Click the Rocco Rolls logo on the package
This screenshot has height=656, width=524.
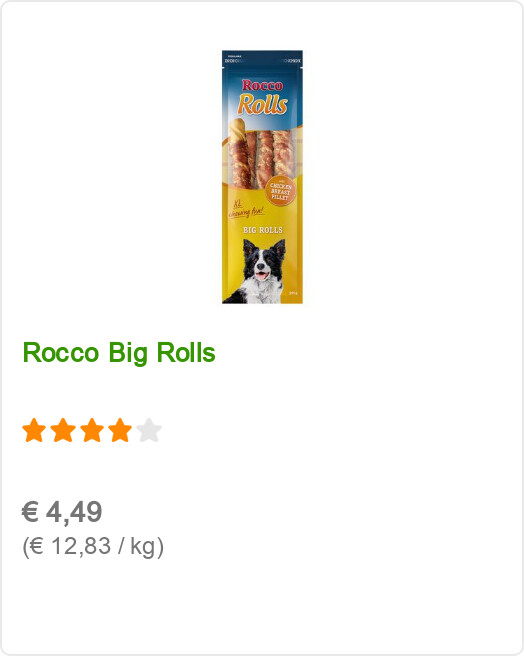262,96
